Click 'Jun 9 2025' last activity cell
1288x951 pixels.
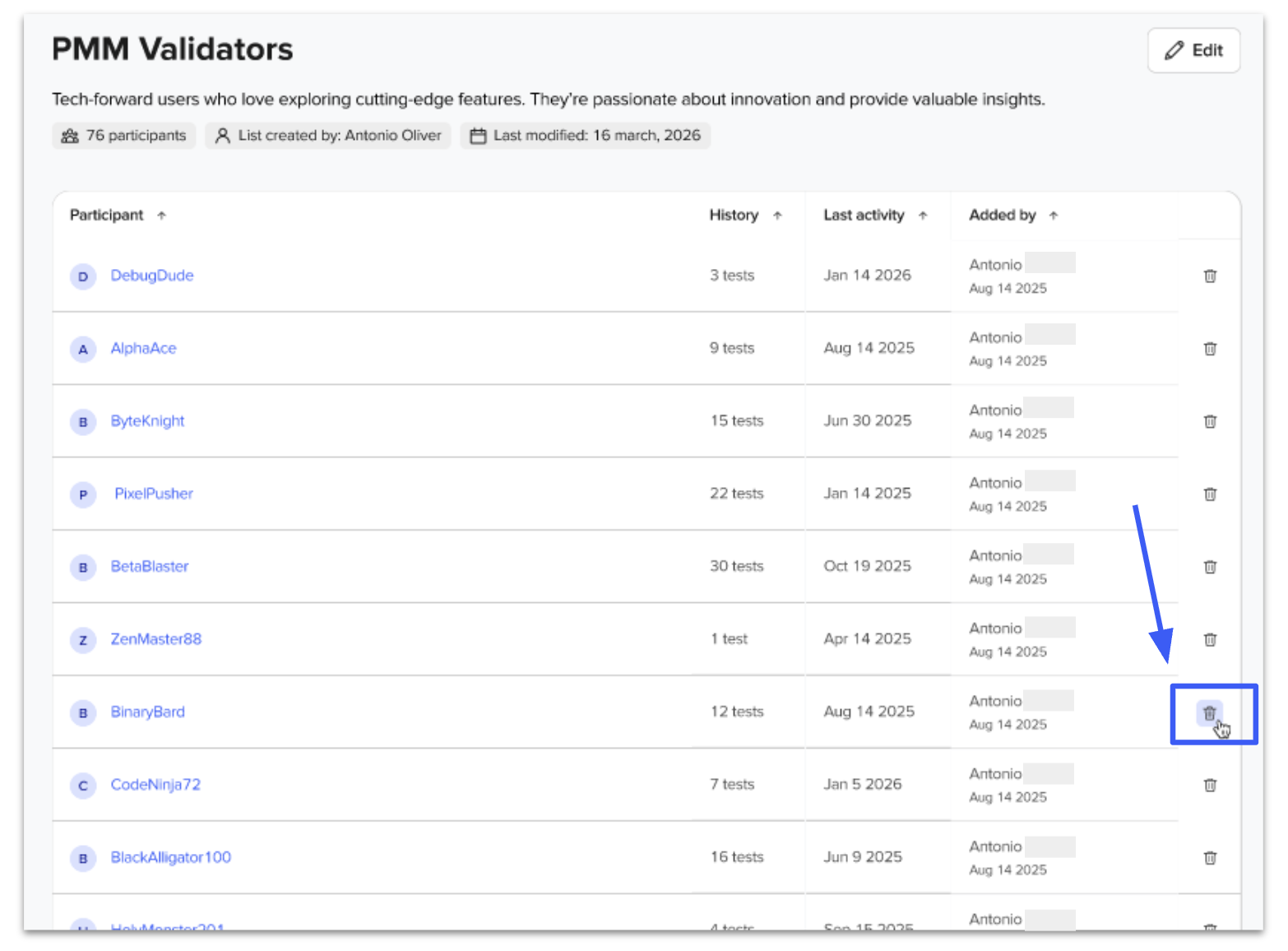(x=863, y=857)
